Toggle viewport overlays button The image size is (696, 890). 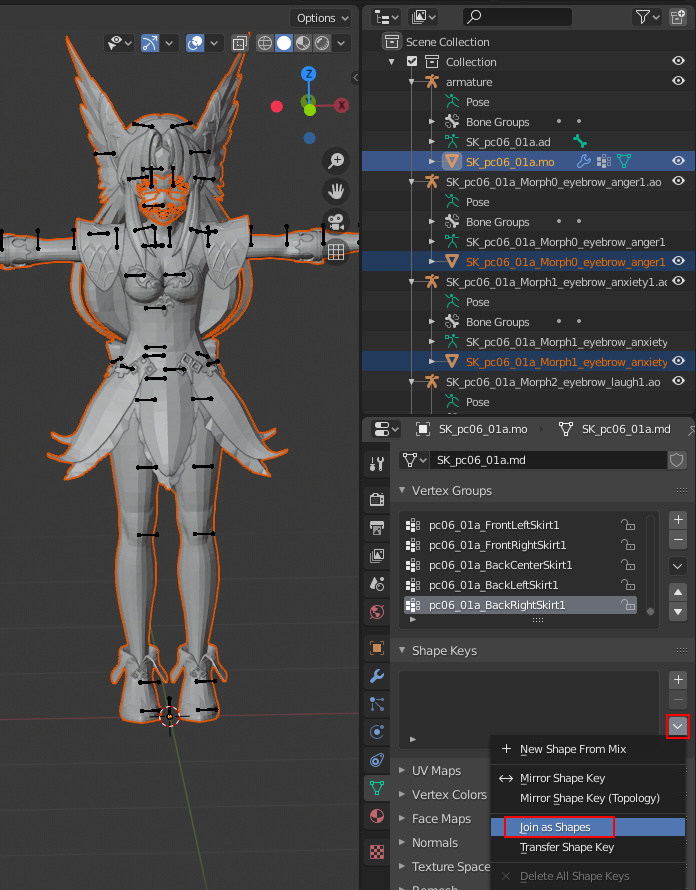pyautogui.click(x=195, y=43)
